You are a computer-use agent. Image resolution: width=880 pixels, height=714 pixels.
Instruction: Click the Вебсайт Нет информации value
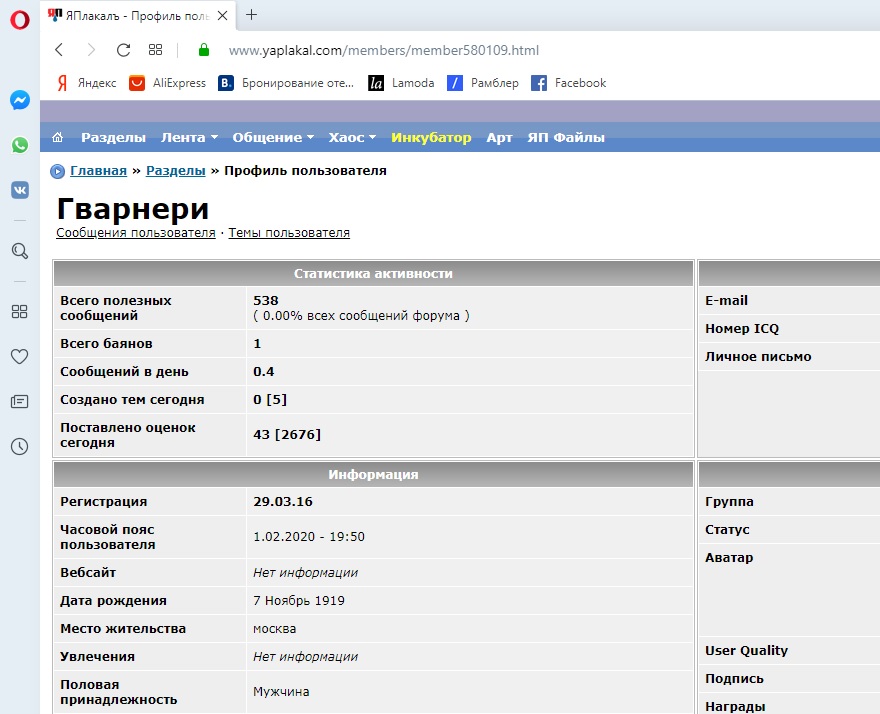pyautogui.click(x=305, y=573)
